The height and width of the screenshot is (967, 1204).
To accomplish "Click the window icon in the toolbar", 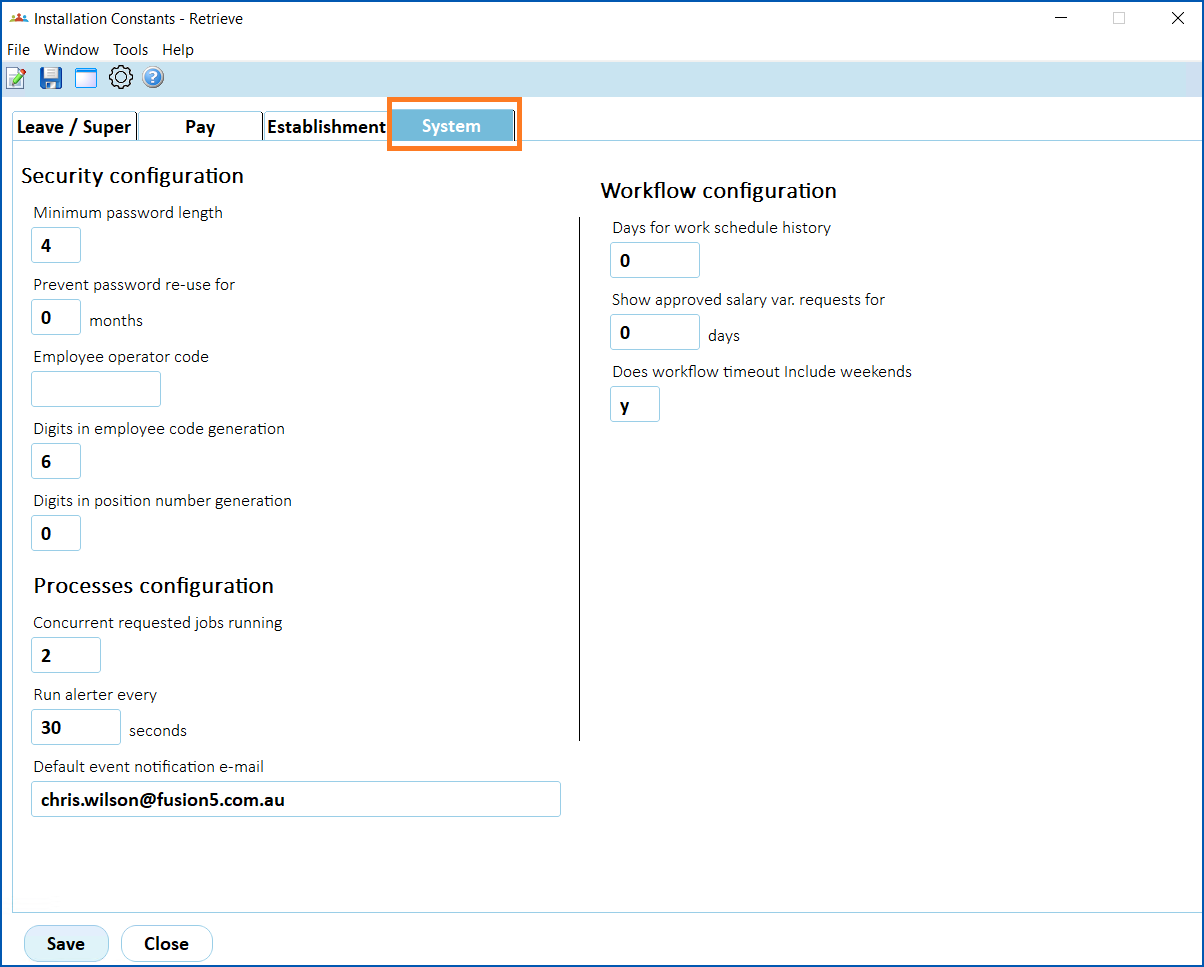I will [x=86, y=78].
